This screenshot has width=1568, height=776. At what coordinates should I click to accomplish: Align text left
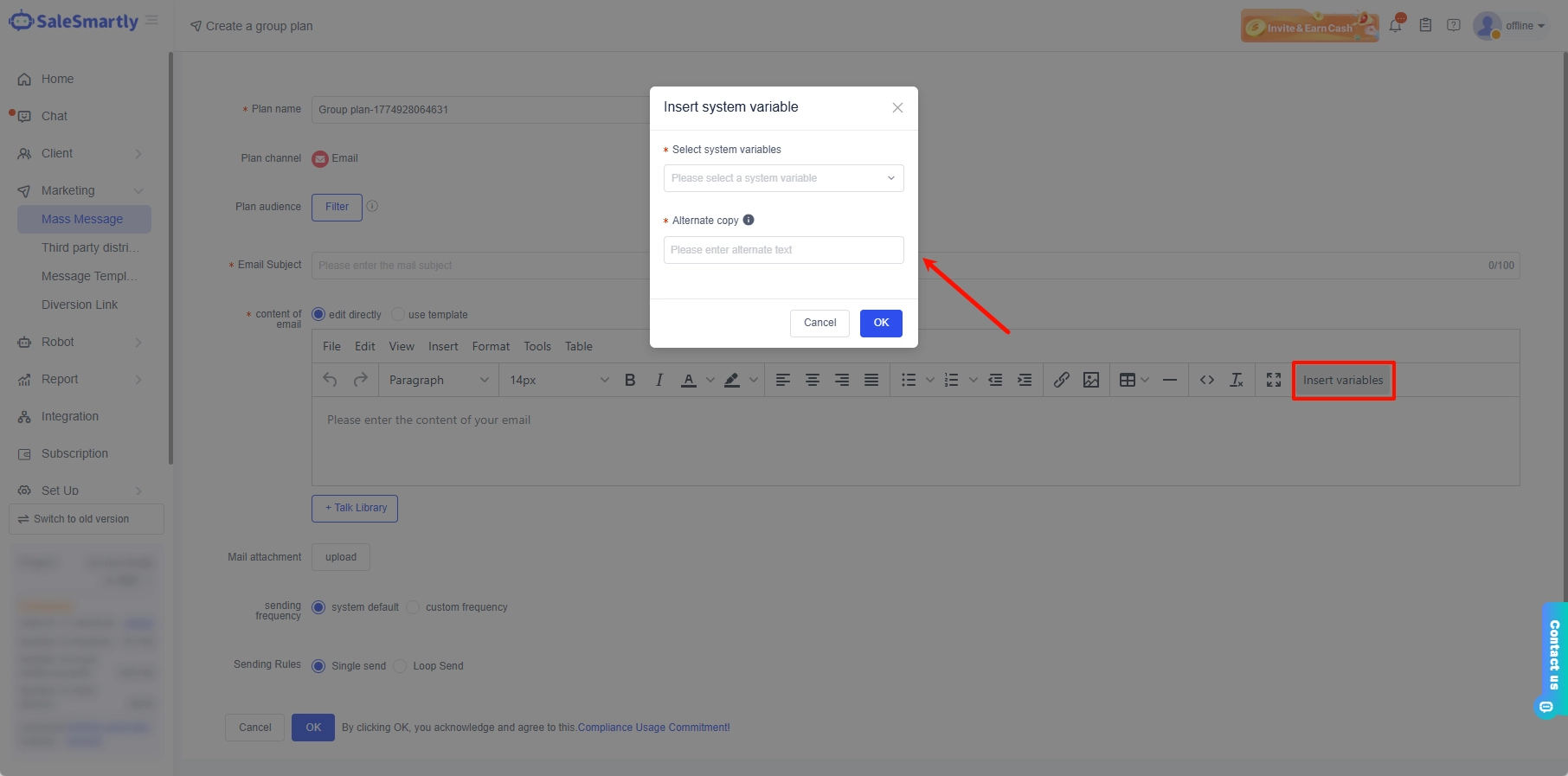coord(783,380)
